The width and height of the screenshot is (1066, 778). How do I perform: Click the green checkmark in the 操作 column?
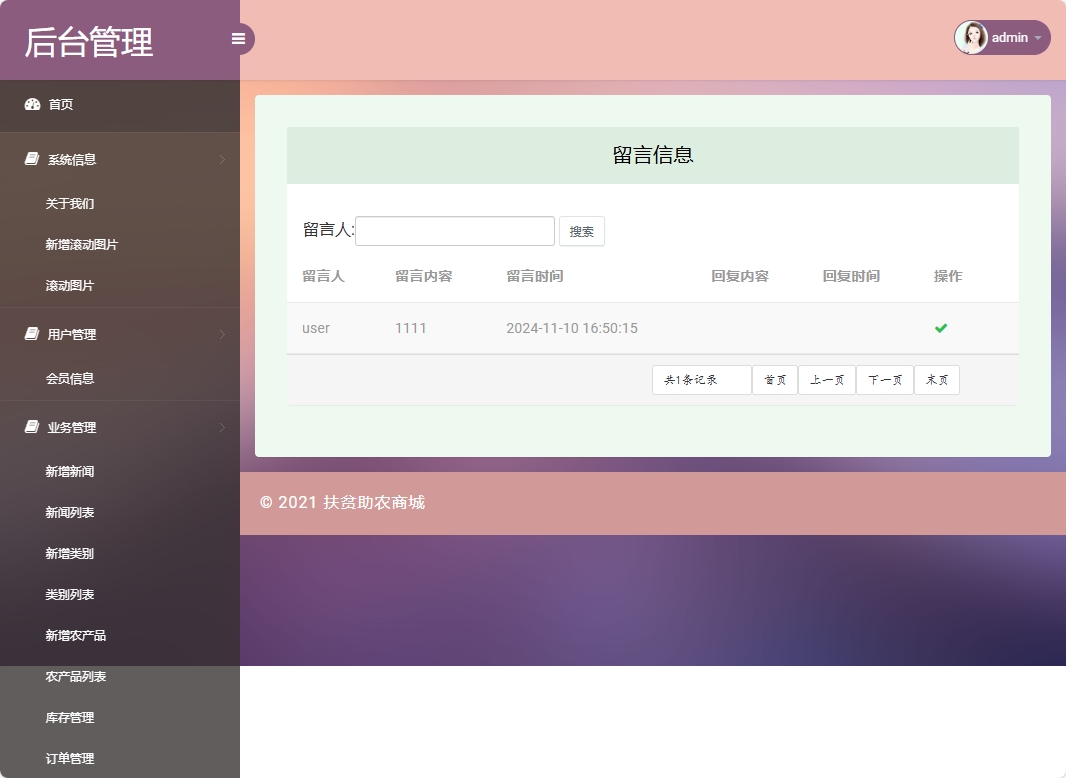point(940,327)
